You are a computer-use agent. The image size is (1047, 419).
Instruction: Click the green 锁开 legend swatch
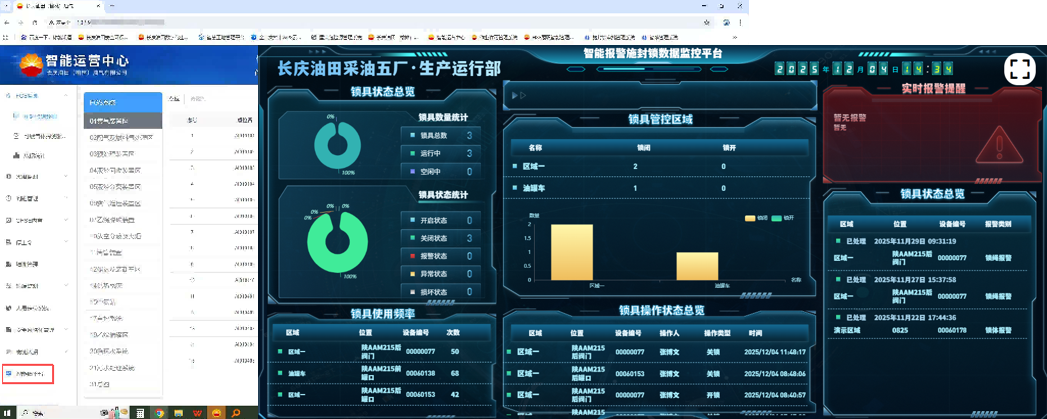777,218
